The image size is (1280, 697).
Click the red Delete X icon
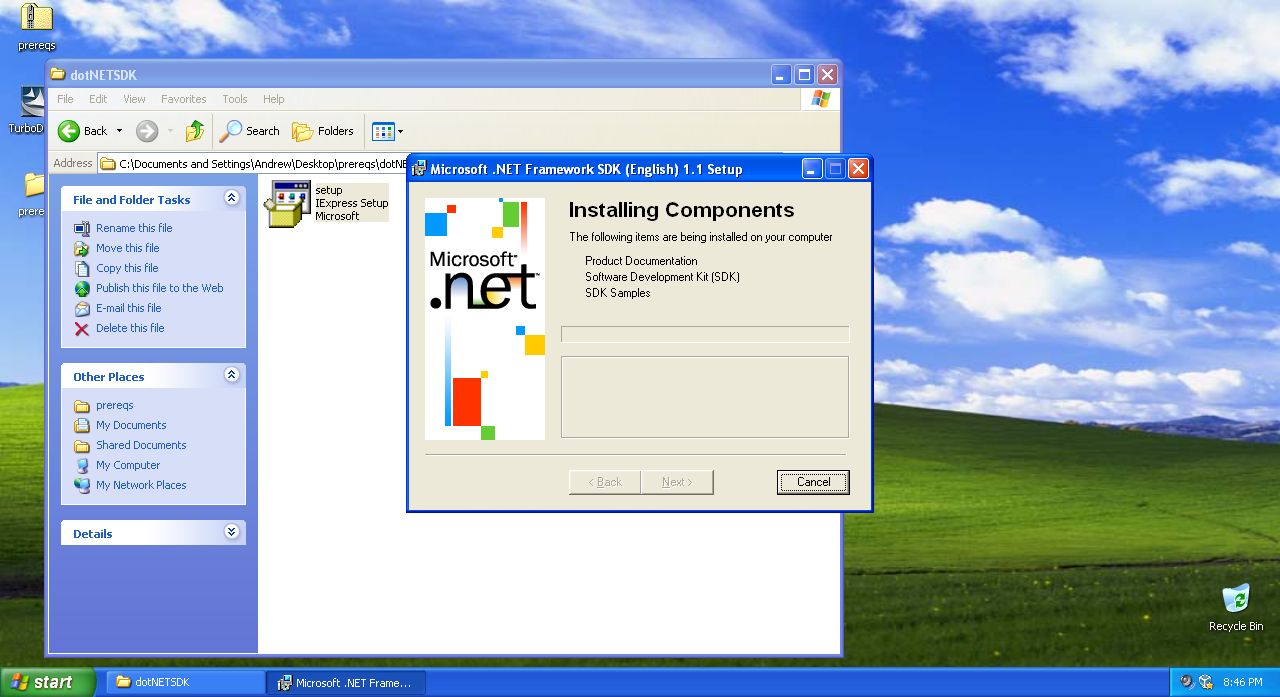click(x=82, y=328)
